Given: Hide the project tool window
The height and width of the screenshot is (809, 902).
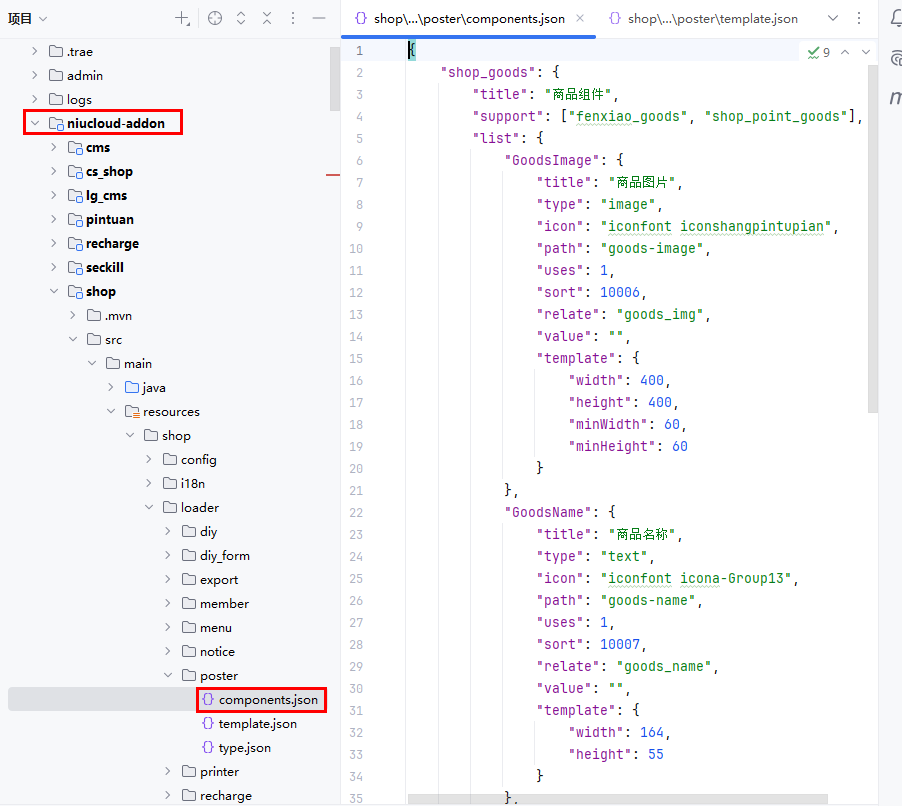Looking at the screenshot, I should pyautogui.click(x=319, y=18).
